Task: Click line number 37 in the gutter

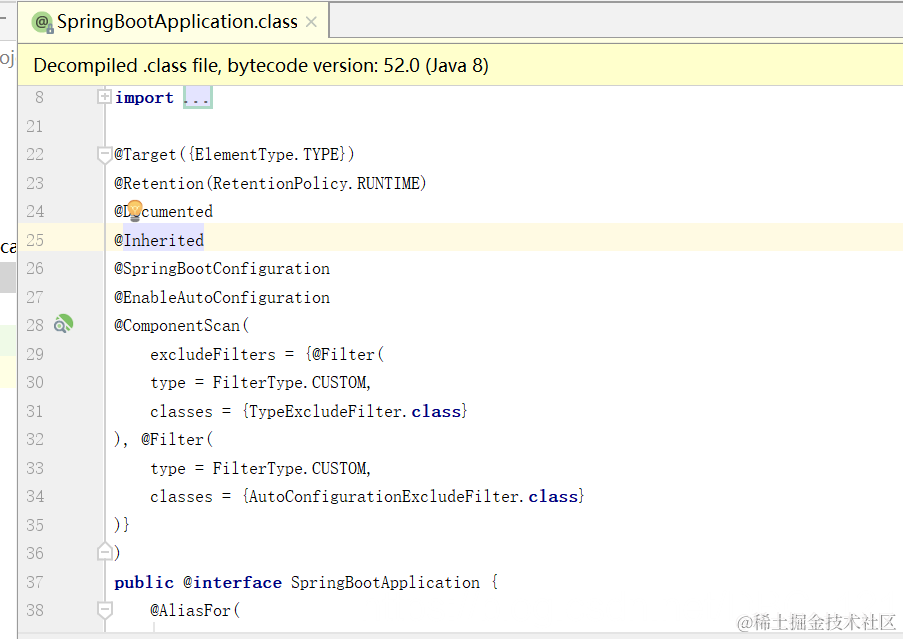Action: [x=35, y=582]
